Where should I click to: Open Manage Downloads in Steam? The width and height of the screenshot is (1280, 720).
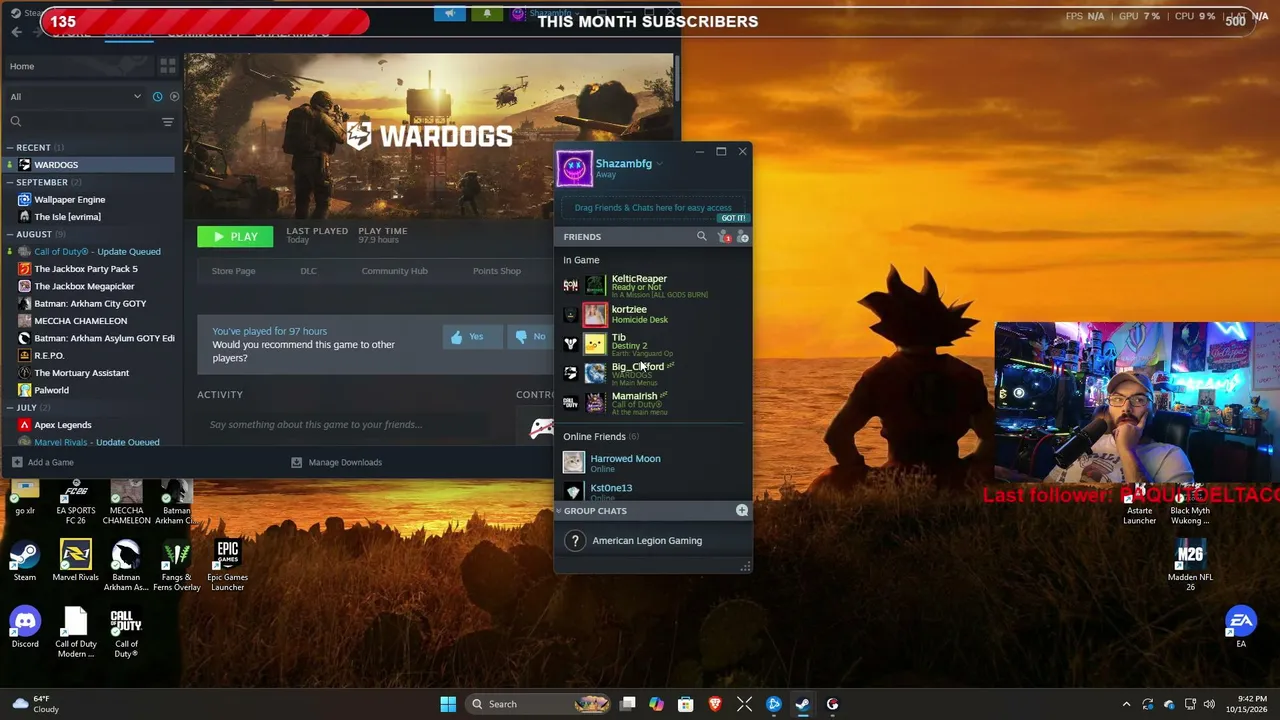336,462
